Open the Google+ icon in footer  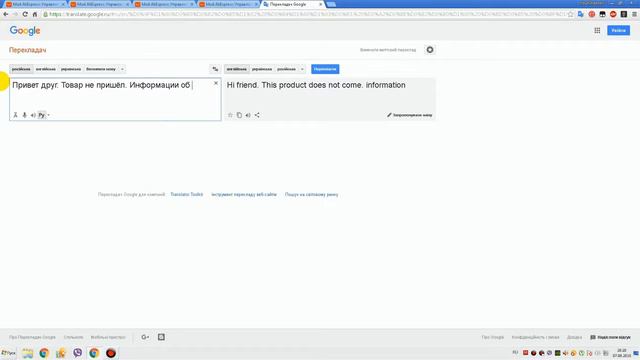(x=145, y=337)
